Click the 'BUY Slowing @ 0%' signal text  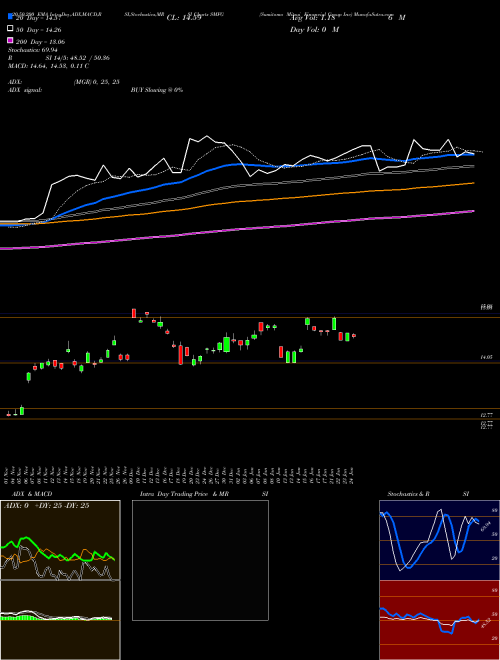pyautogui.click(x=157, y=90)
